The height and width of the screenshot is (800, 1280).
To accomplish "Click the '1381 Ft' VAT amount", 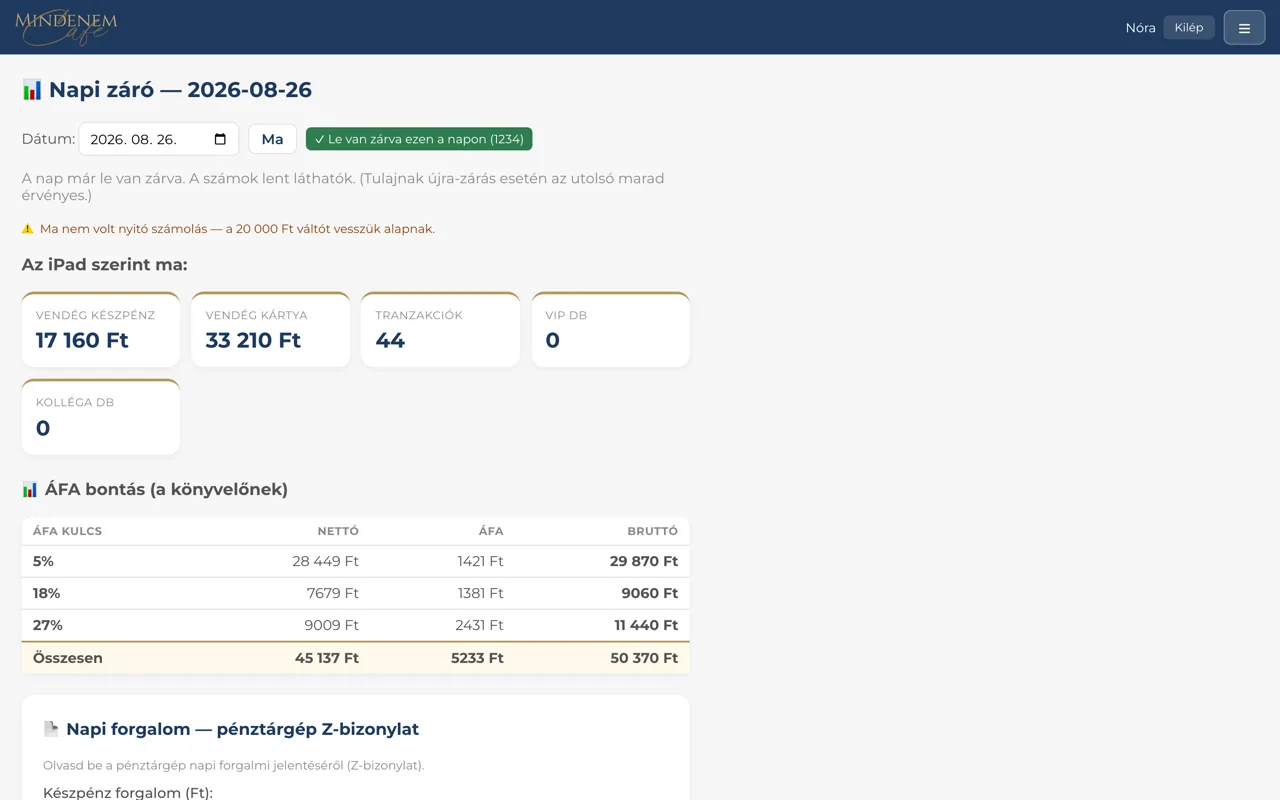I will [x=481, y=593].
